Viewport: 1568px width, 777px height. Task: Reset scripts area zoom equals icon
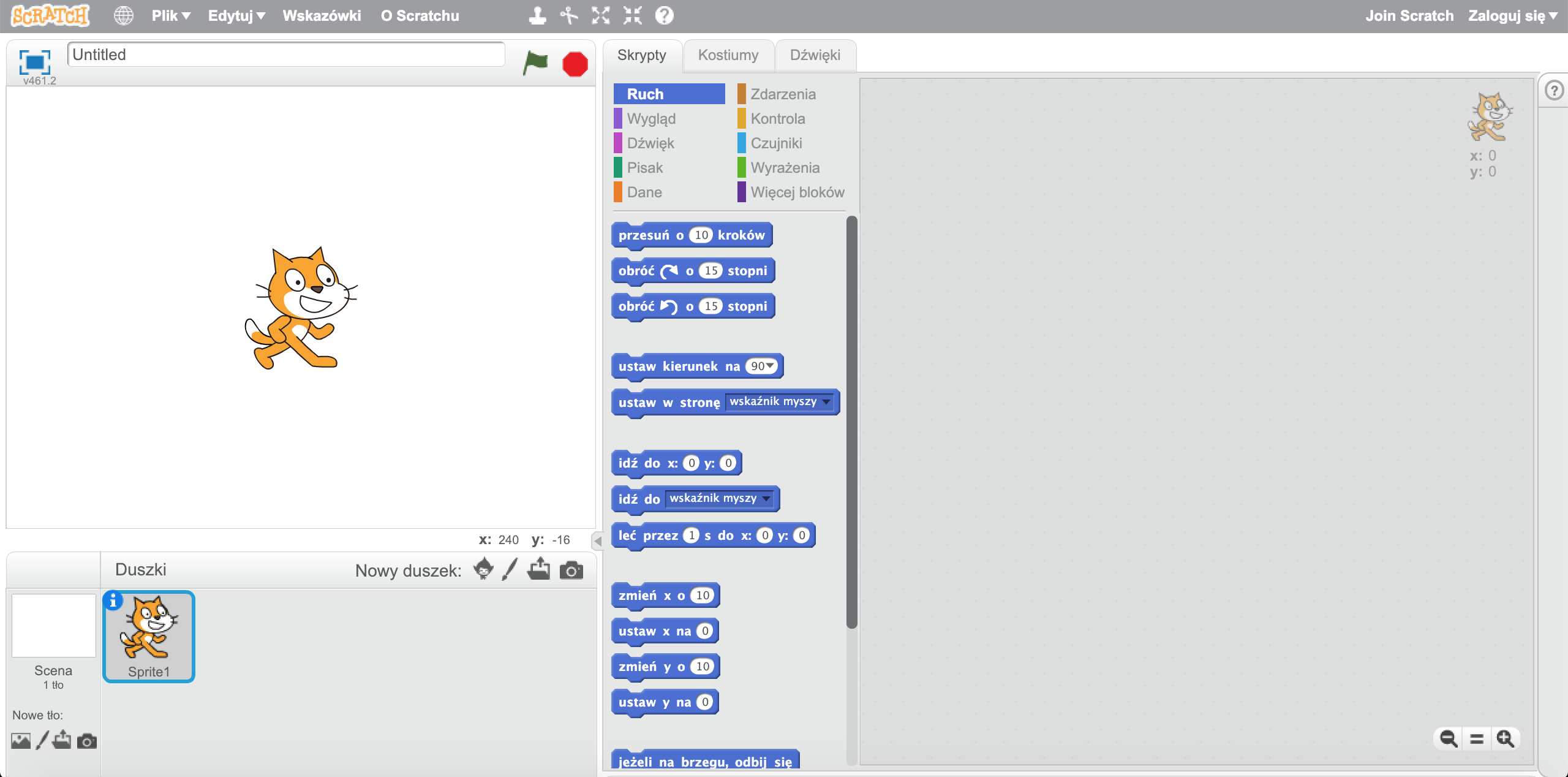point(1477,739)
